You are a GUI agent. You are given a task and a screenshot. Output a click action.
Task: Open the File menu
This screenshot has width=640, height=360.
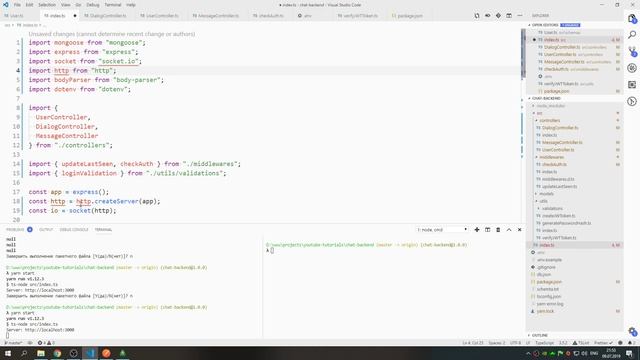tap(17, 5)
